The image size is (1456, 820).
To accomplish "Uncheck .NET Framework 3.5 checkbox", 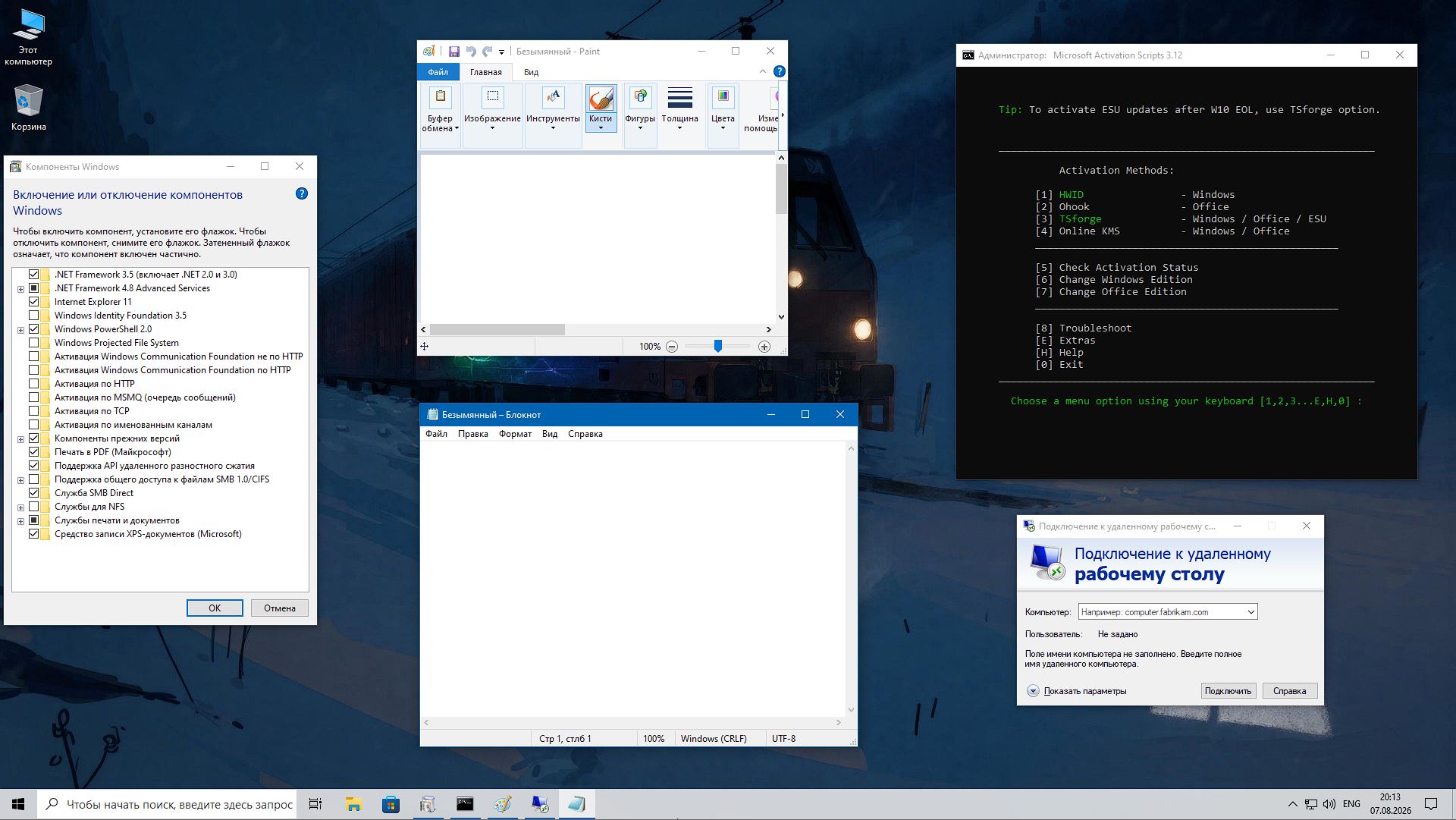I will point(34,275).
